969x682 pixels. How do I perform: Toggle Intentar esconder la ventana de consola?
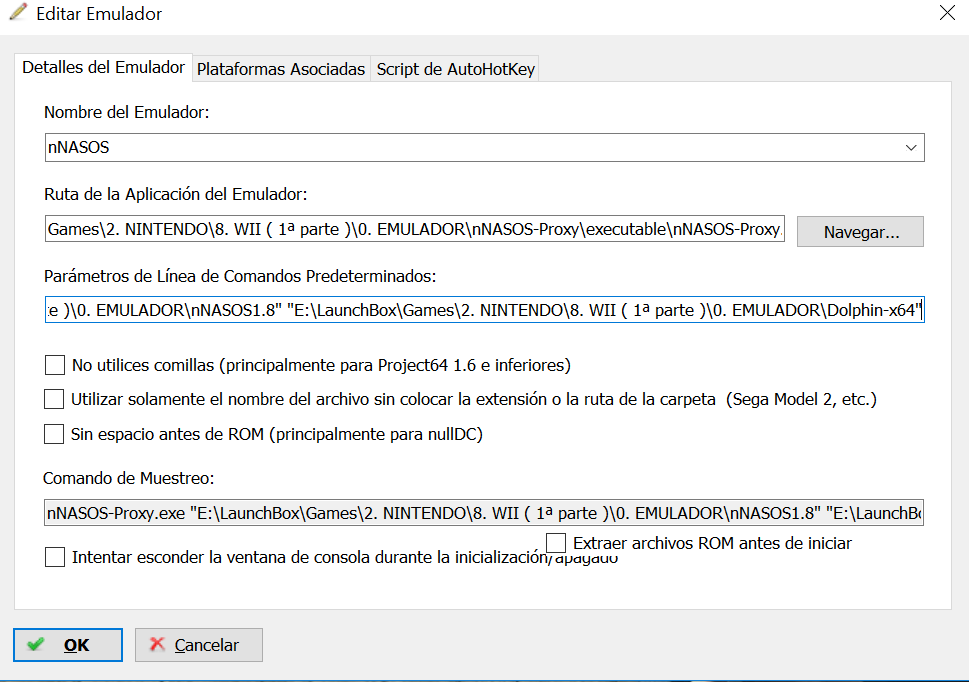tap(55, 557)
